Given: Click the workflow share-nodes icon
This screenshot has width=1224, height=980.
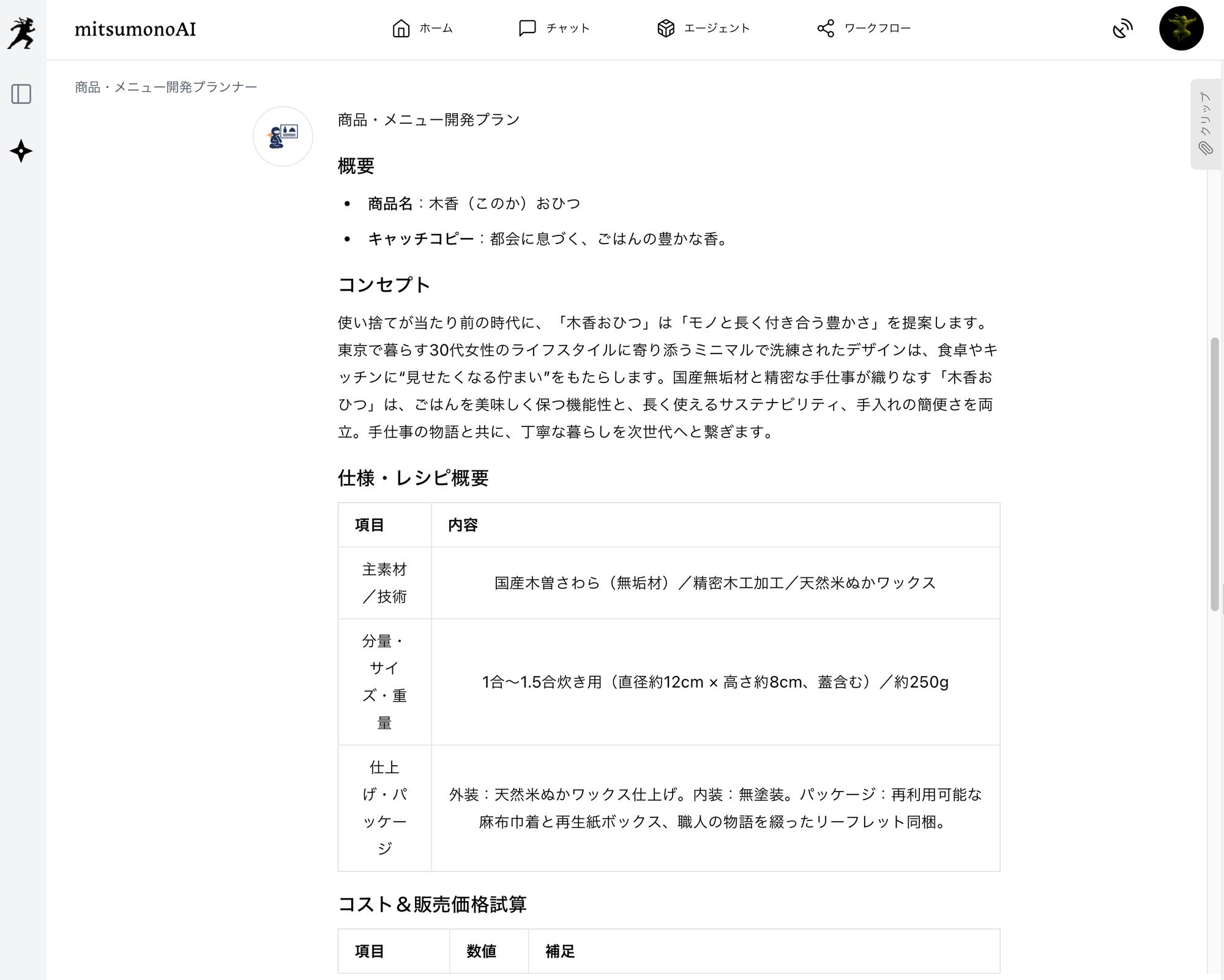Looking at the screenshot, I should 826,28.
